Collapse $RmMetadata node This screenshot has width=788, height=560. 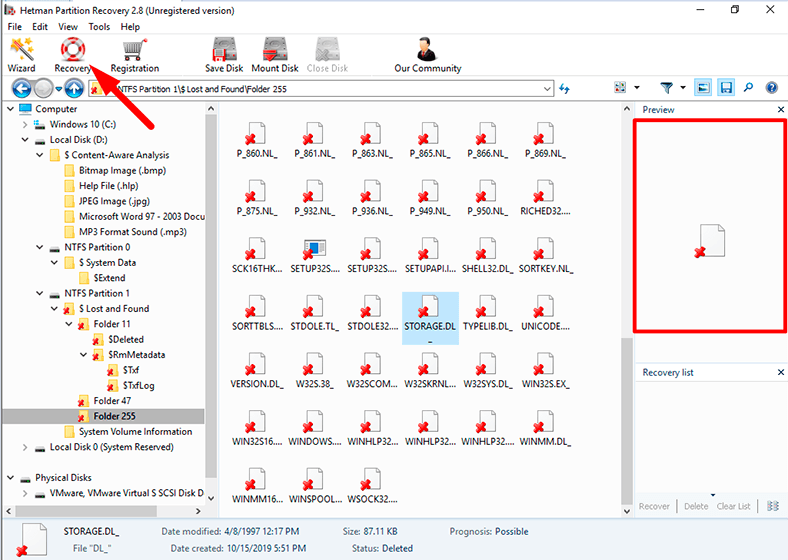point(83,354)
